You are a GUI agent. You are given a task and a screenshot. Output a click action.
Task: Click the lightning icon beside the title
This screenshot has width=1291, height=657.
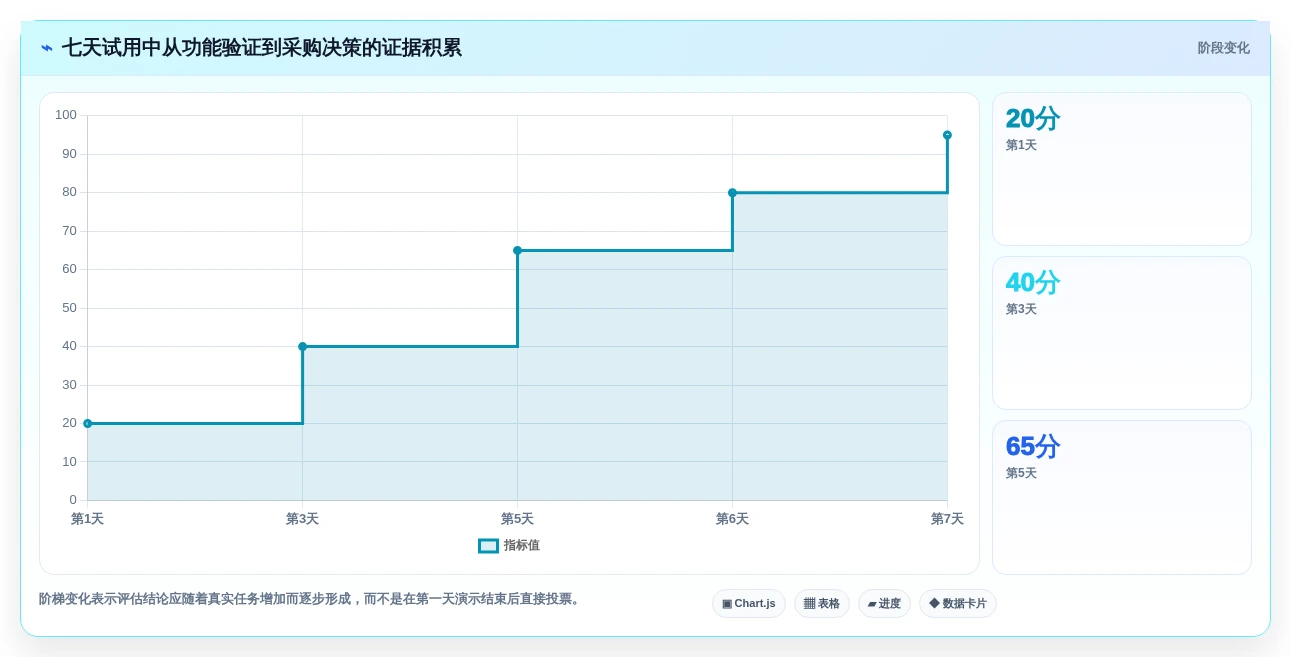pyautogui.click(x=47, y=48)
